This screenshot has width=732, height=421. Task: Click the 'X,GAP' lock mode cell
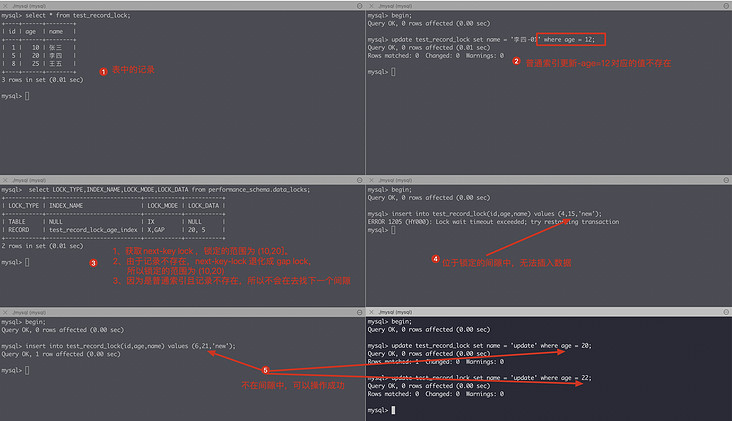click(156, 230)
